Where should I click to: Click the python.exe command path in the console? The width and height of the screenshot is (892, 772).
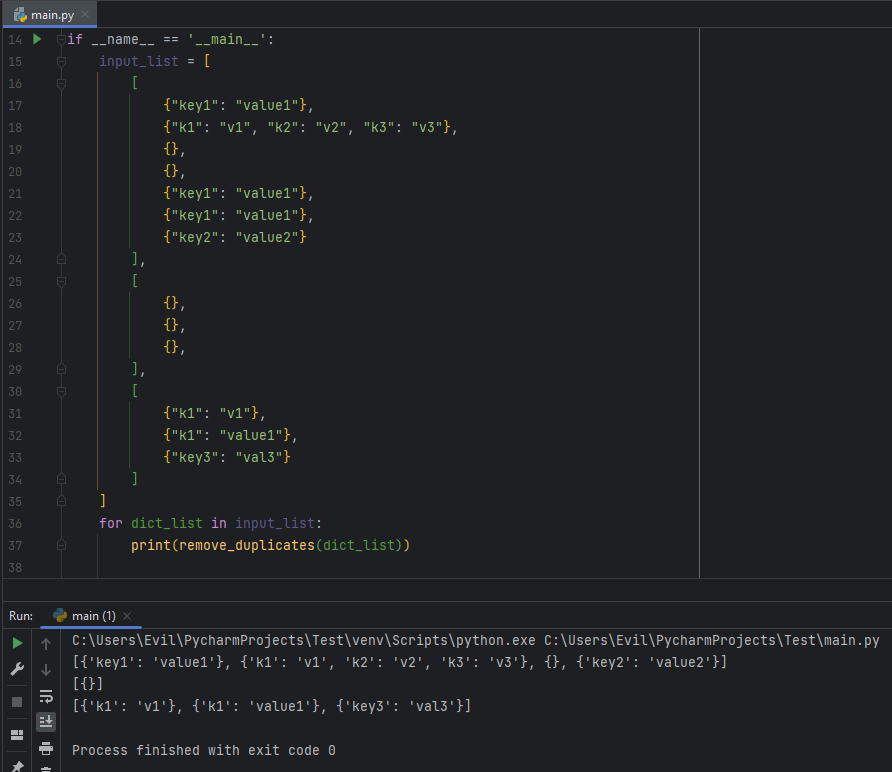point(304,641)
